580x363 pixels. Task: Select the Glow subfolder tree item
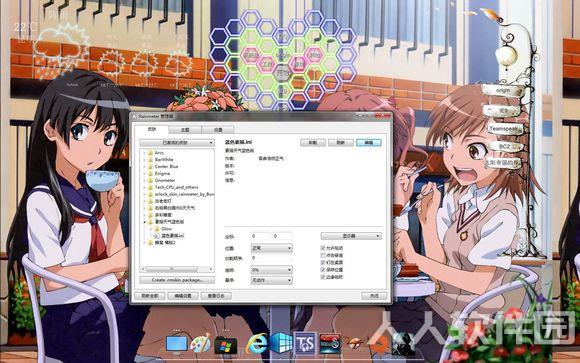pos(166,229)
